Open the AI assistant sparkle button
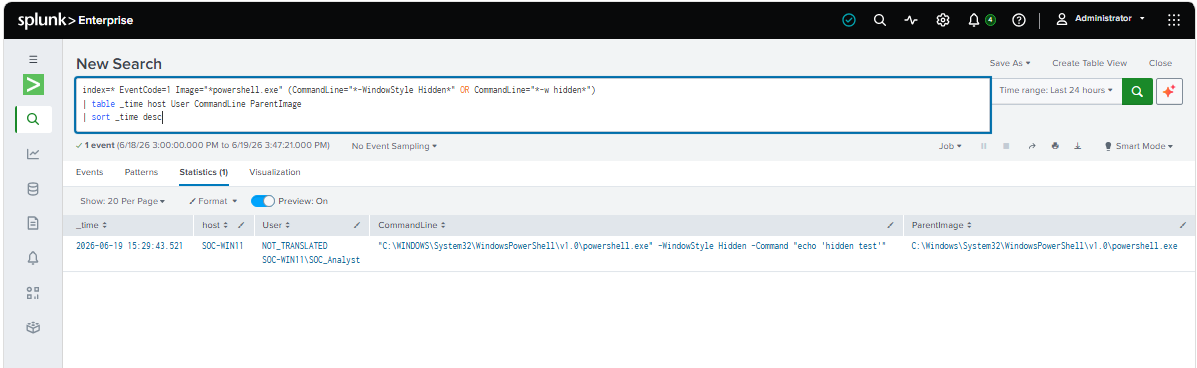Screen dimensions: 1197x368 point(1169,91)
